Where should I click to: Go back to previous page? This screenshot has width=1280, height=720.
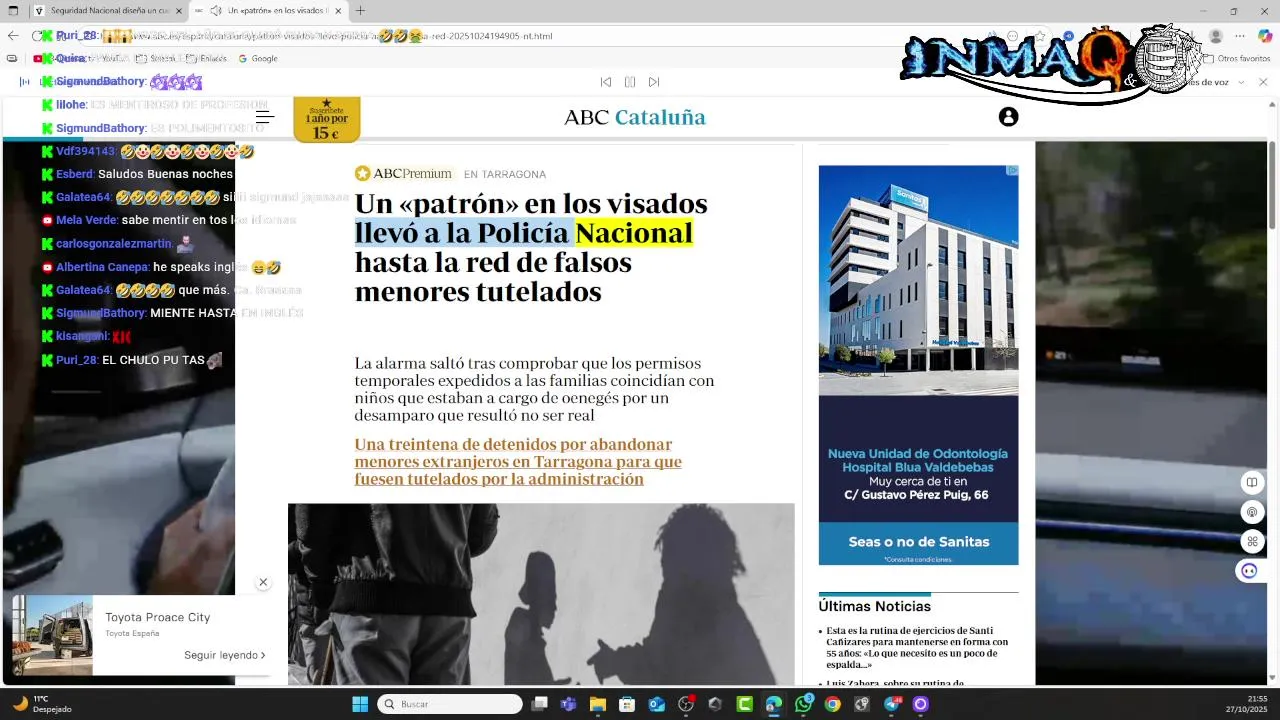[12, 36]
